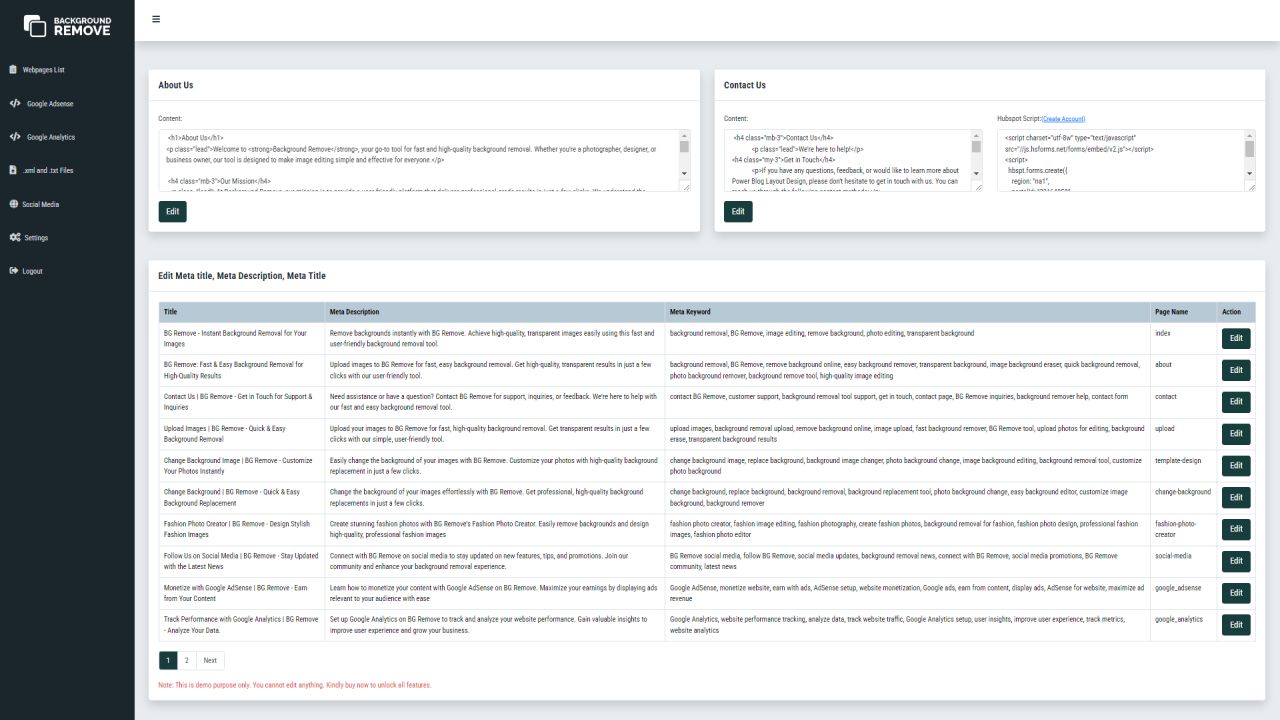Click the Next pagination button

210,660
